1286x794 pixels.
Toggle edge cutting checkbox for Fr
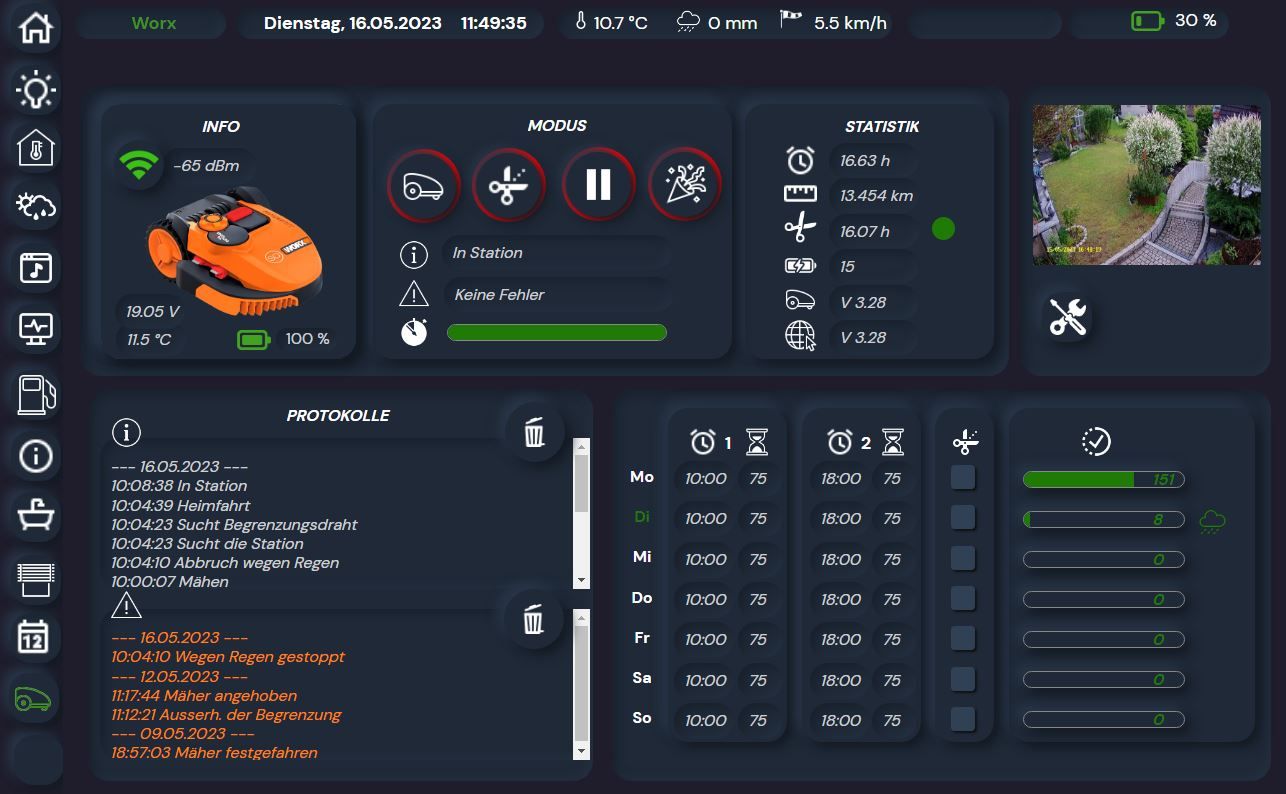click(x=963, y=639)
